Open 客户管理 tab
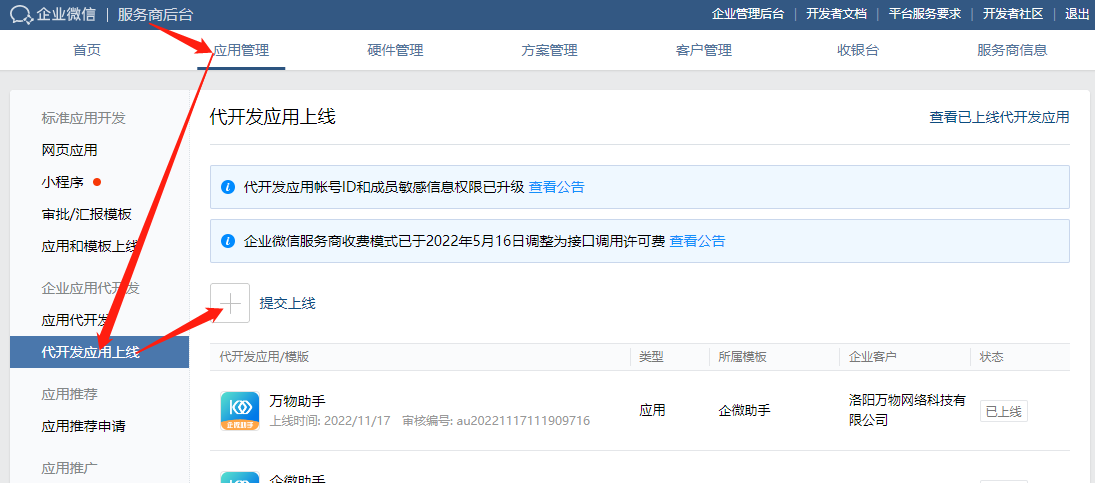 coord(704,50)
